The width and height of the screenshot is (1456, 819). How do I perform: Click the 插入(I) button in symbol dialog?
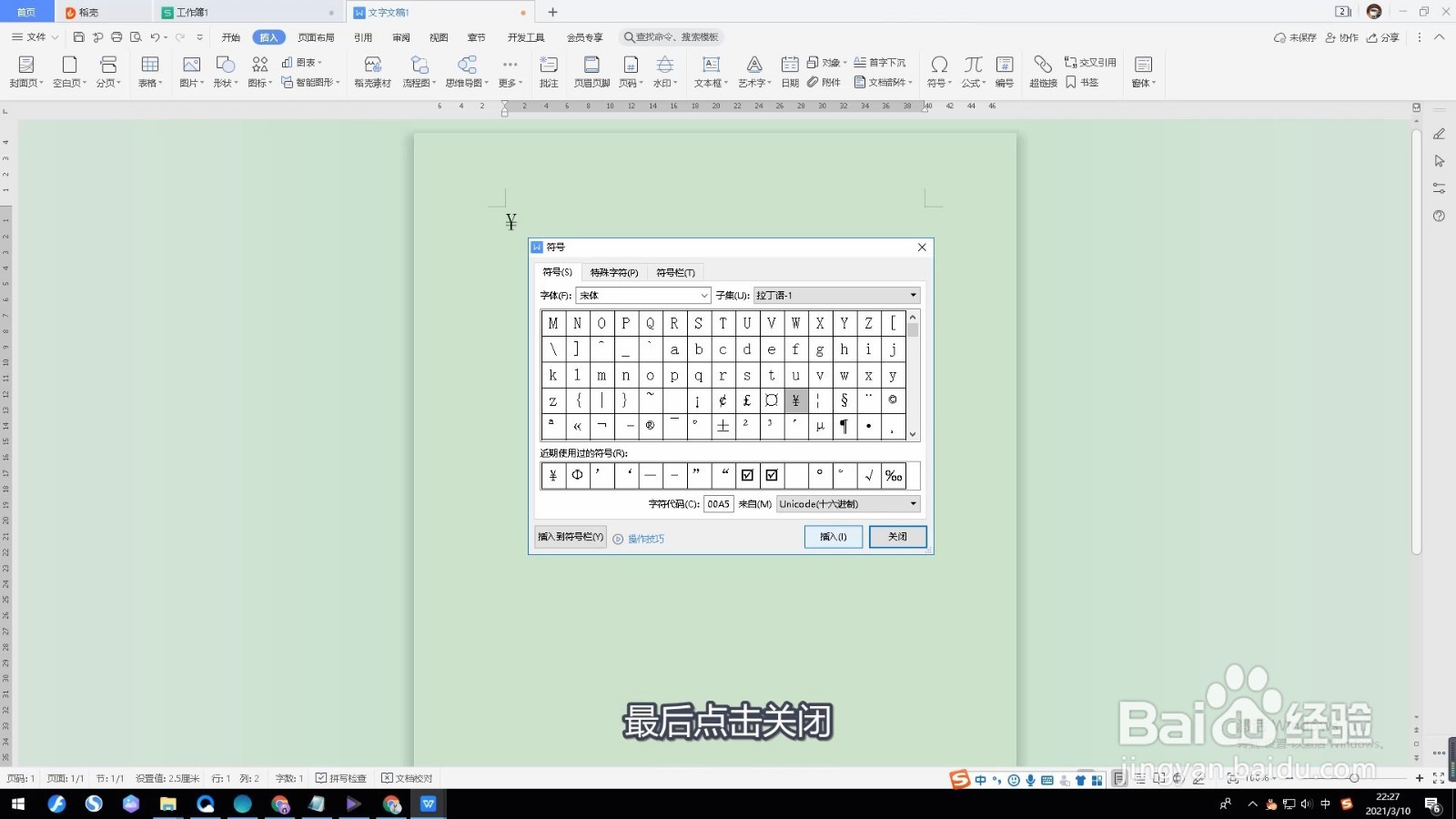tap(834, 537)
